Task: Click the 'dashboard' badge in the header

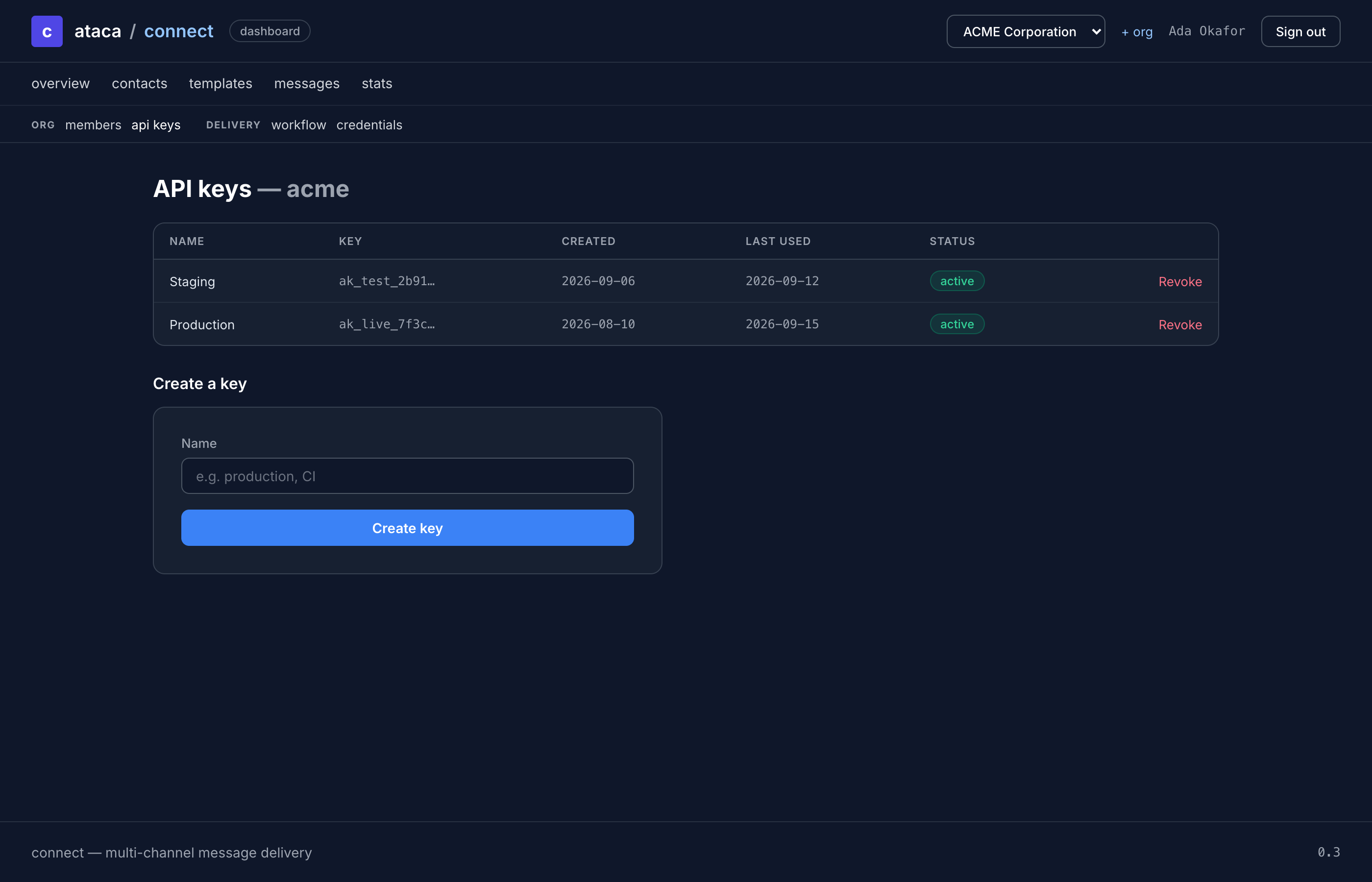Action: click(x=269, y=31)
